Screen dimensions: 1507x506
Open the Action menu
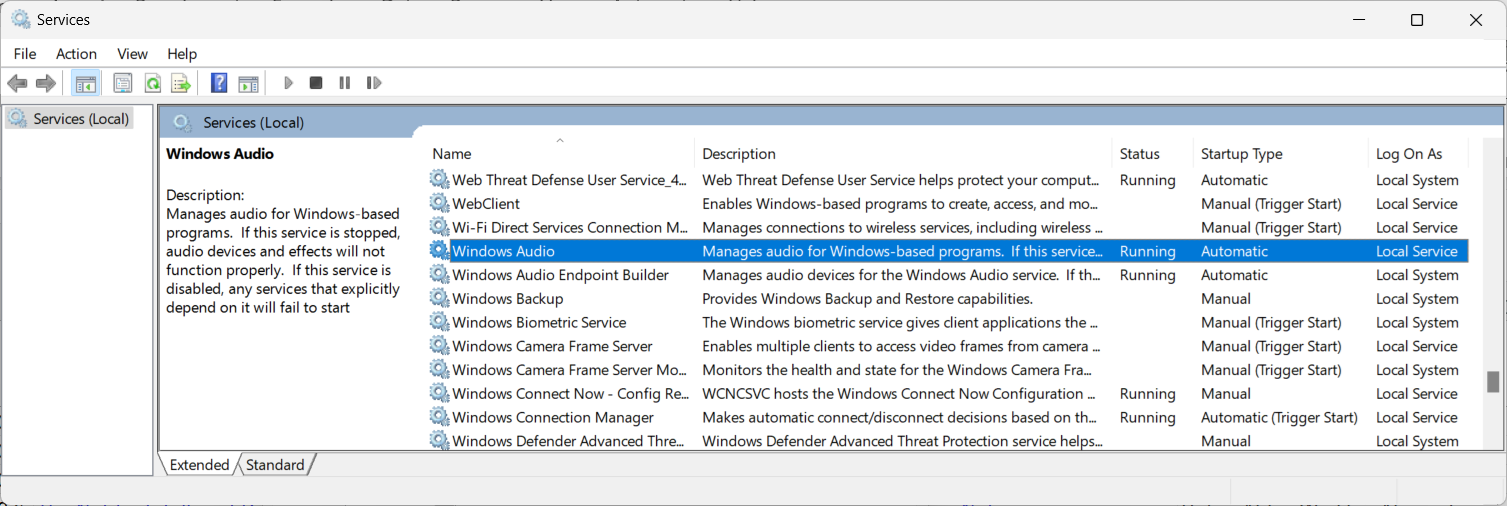click(76, 54)
